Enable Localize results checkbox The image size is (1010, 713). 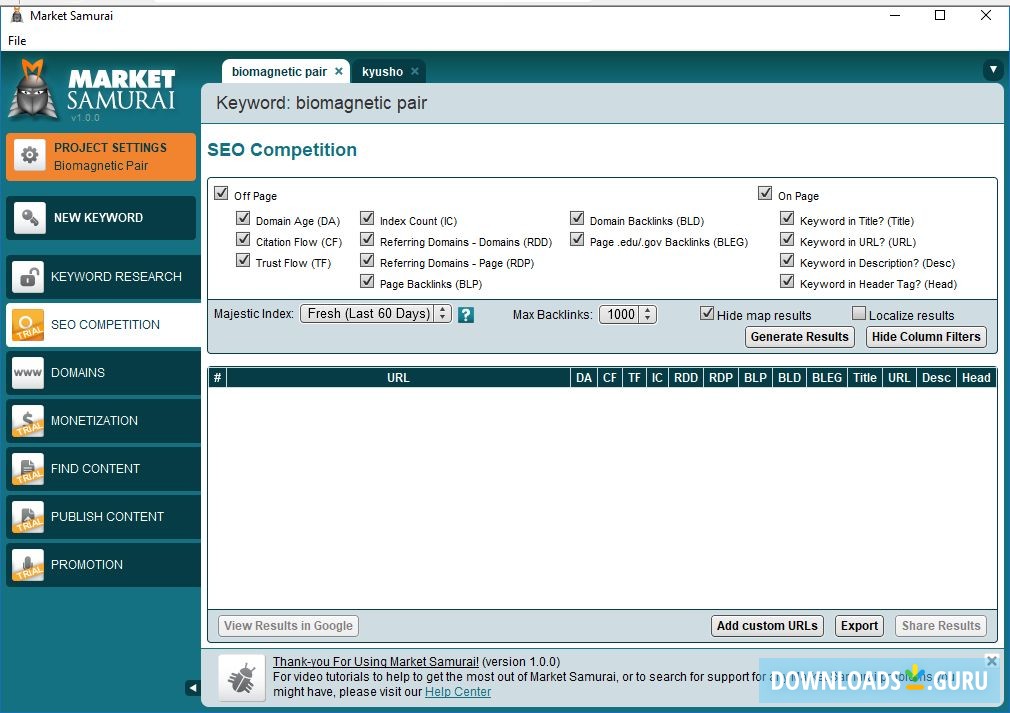859,313
